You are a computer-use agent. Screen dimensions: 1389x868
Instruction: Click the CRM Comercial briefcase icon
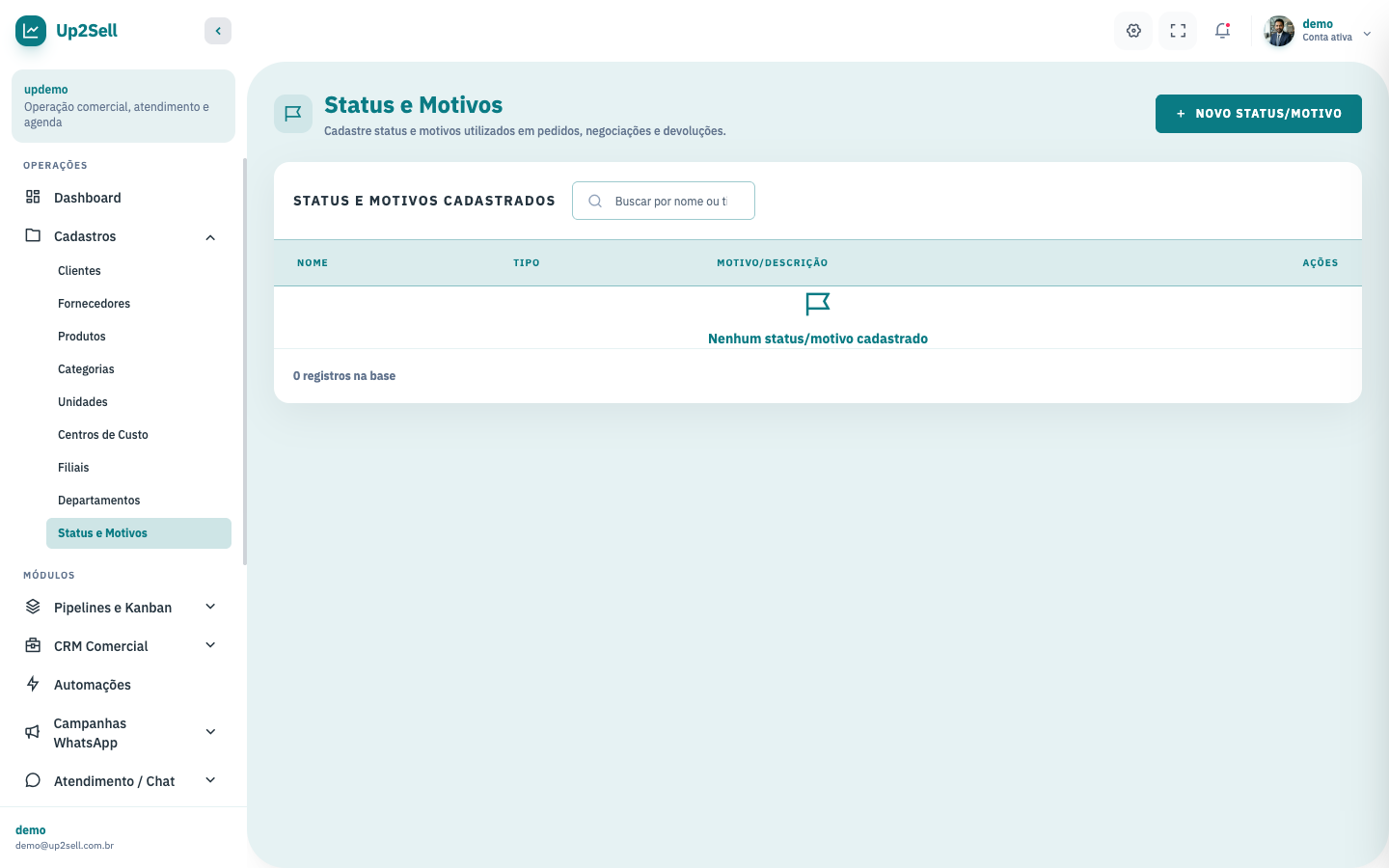click(x=33, y=645)
